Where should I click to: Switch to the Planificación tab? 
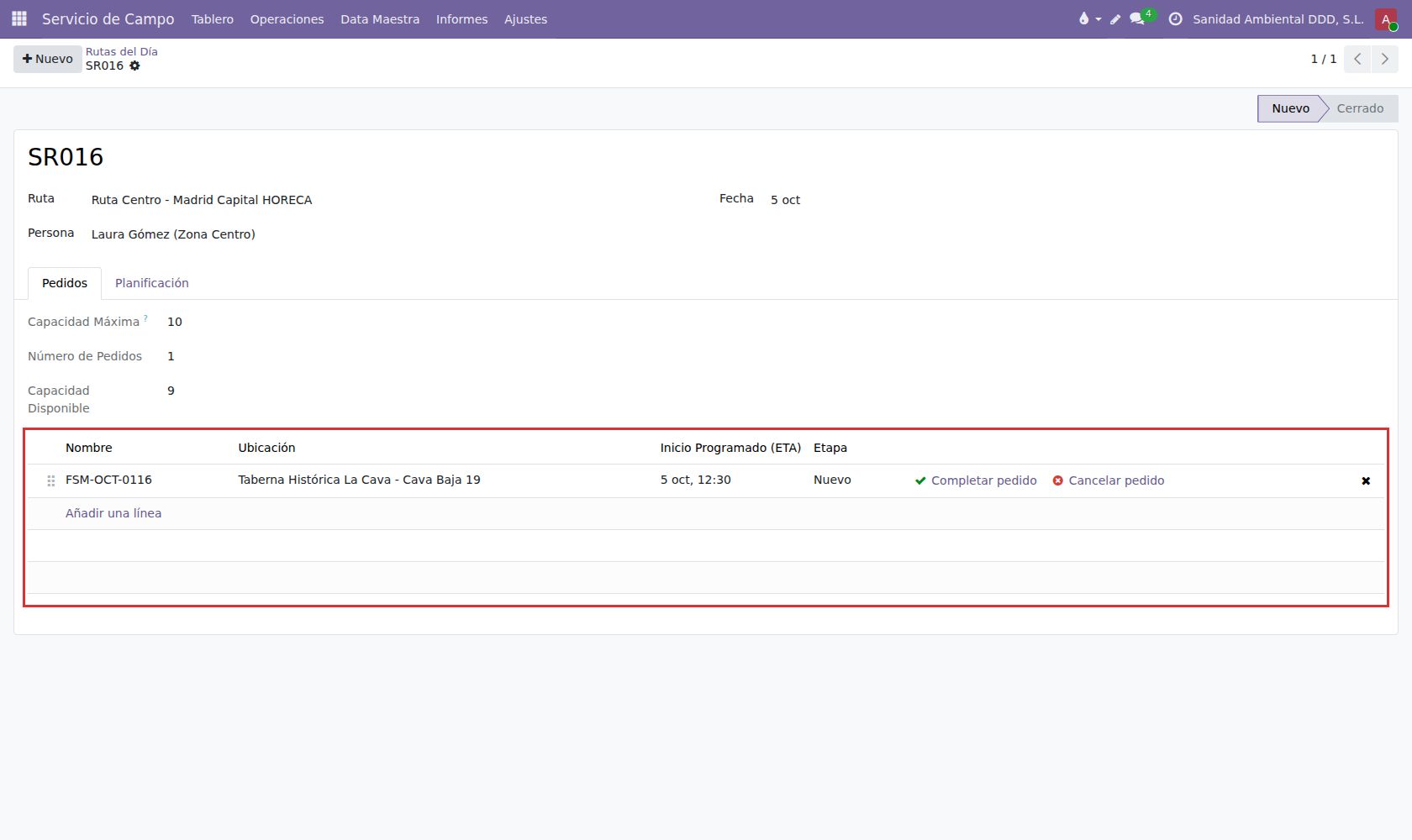coord(152,283)
